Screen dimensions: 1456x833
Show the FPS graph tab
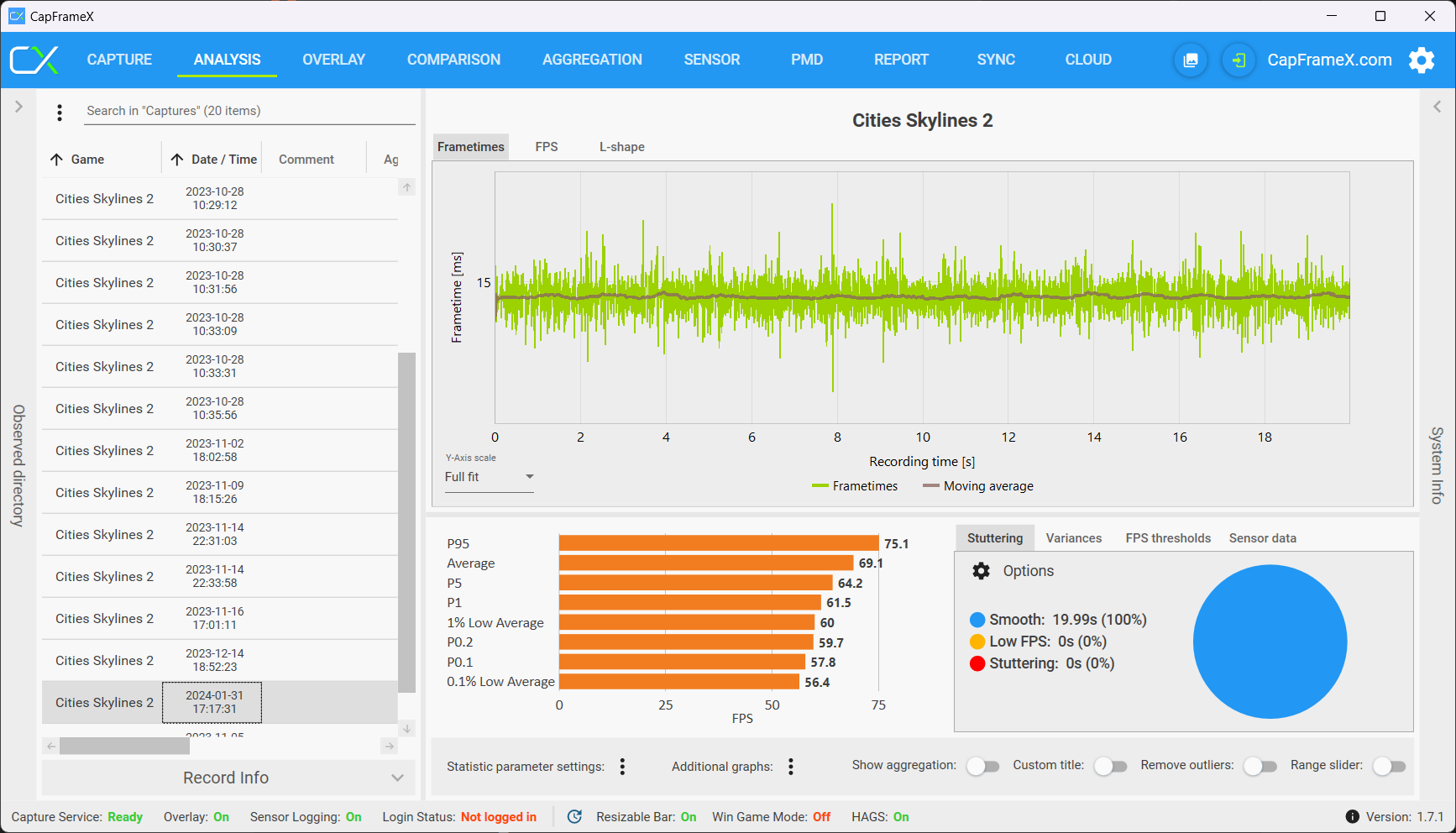pyautogui.click(x=547, y=147)
